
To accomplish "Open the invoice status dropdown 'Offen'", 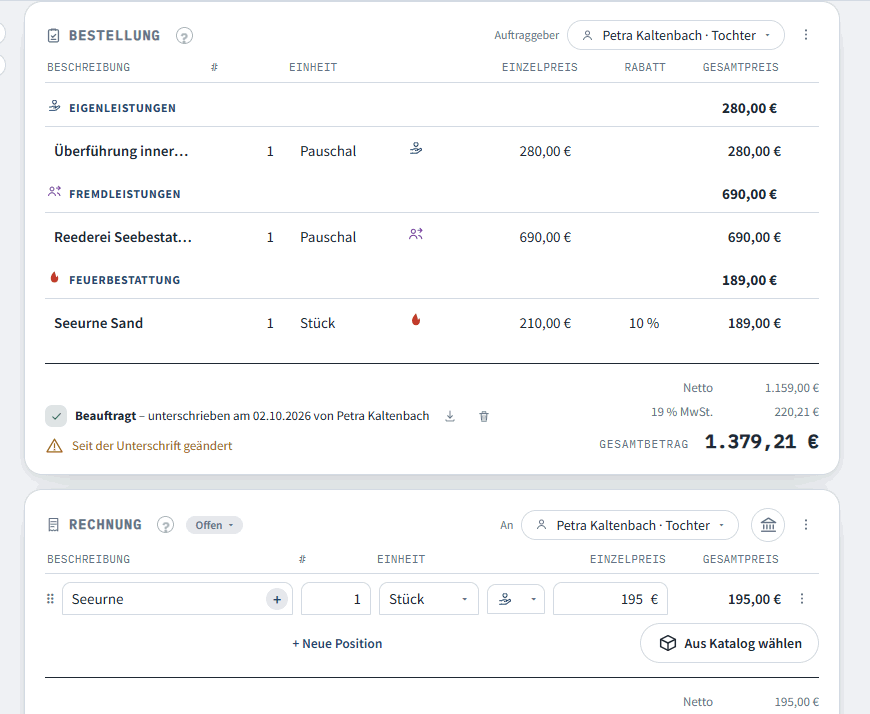I will coord(214,525).
